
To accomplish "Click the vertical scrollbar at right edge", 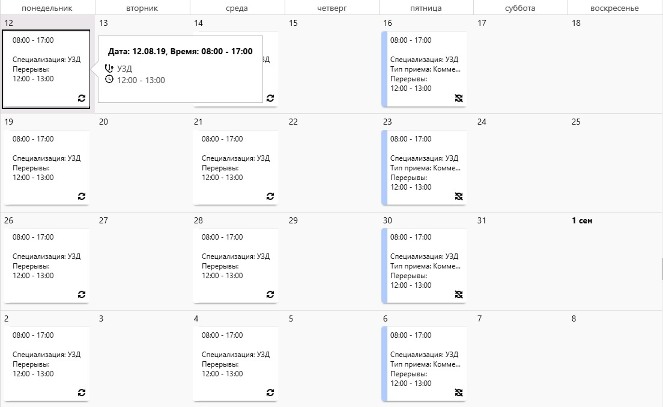I will click(659, 270).
